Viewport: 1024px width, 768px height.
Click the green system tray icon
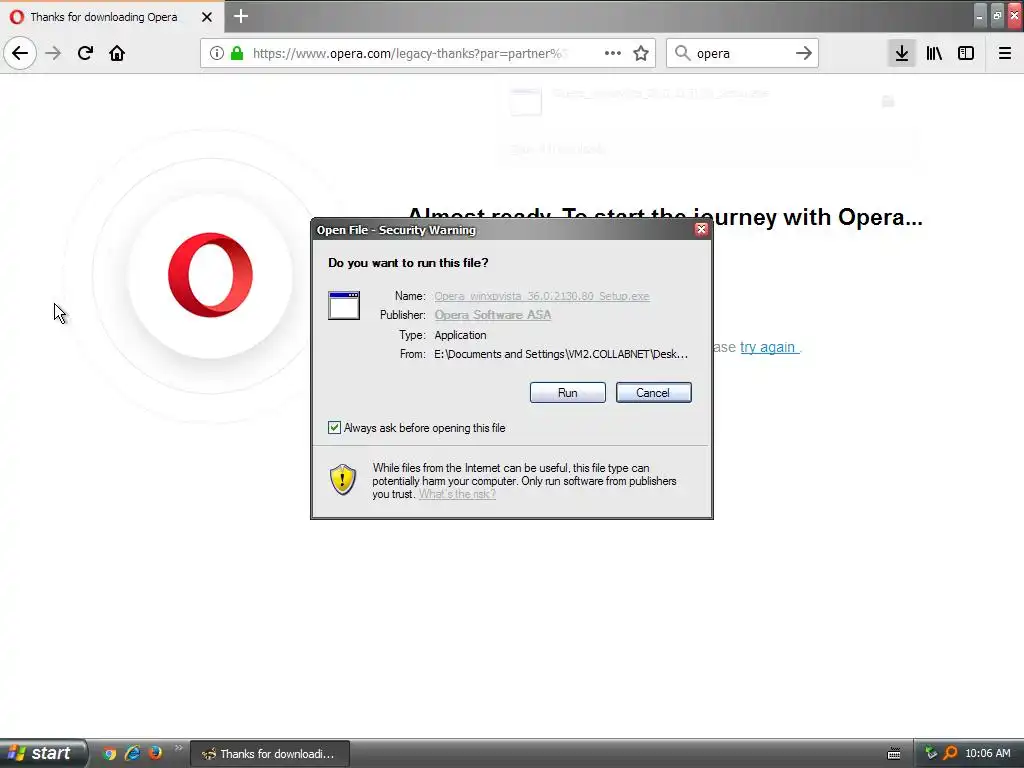point(931,754)
